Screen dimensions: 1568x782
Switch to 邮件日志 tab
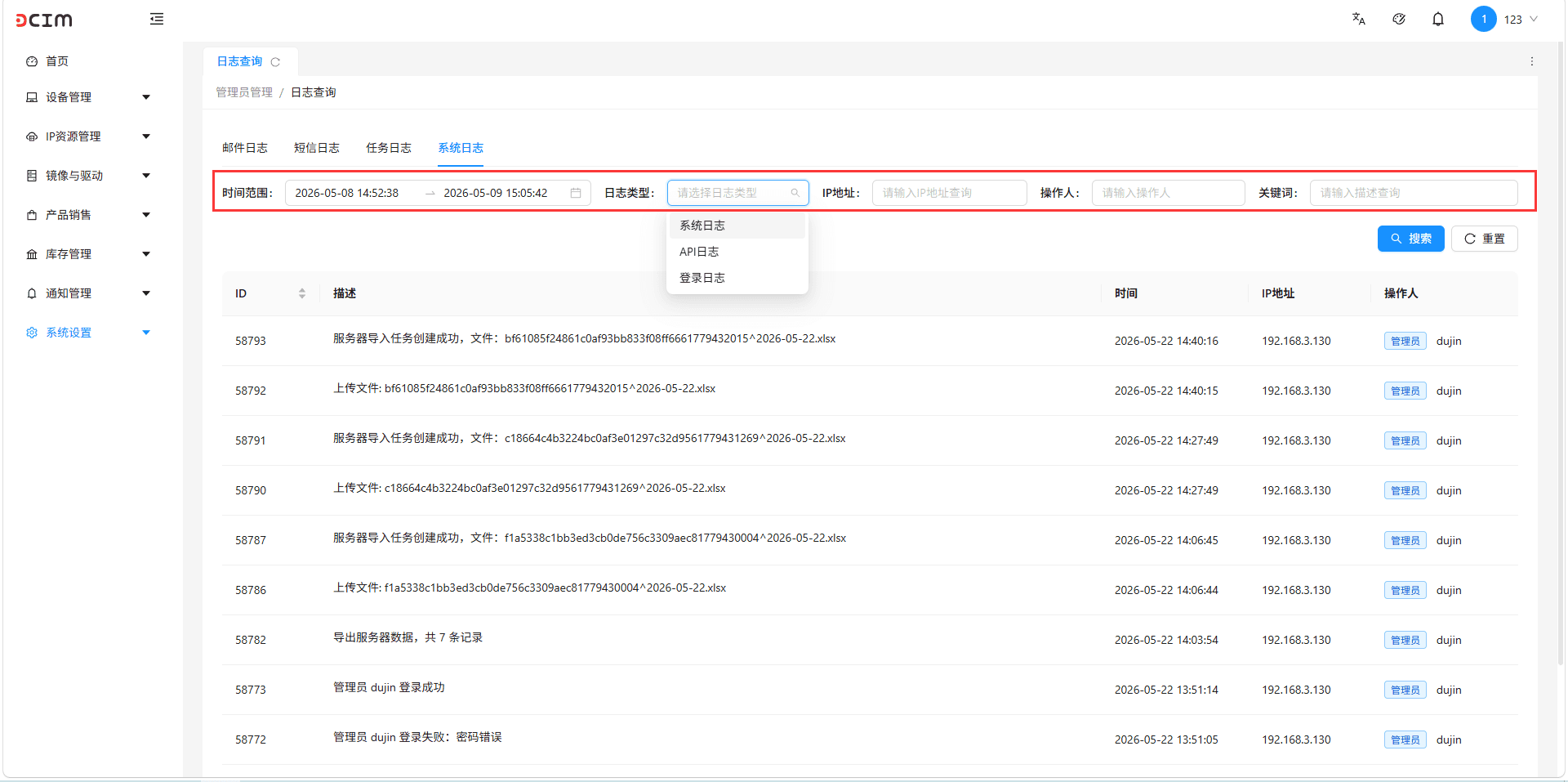[x=245, y=148]
